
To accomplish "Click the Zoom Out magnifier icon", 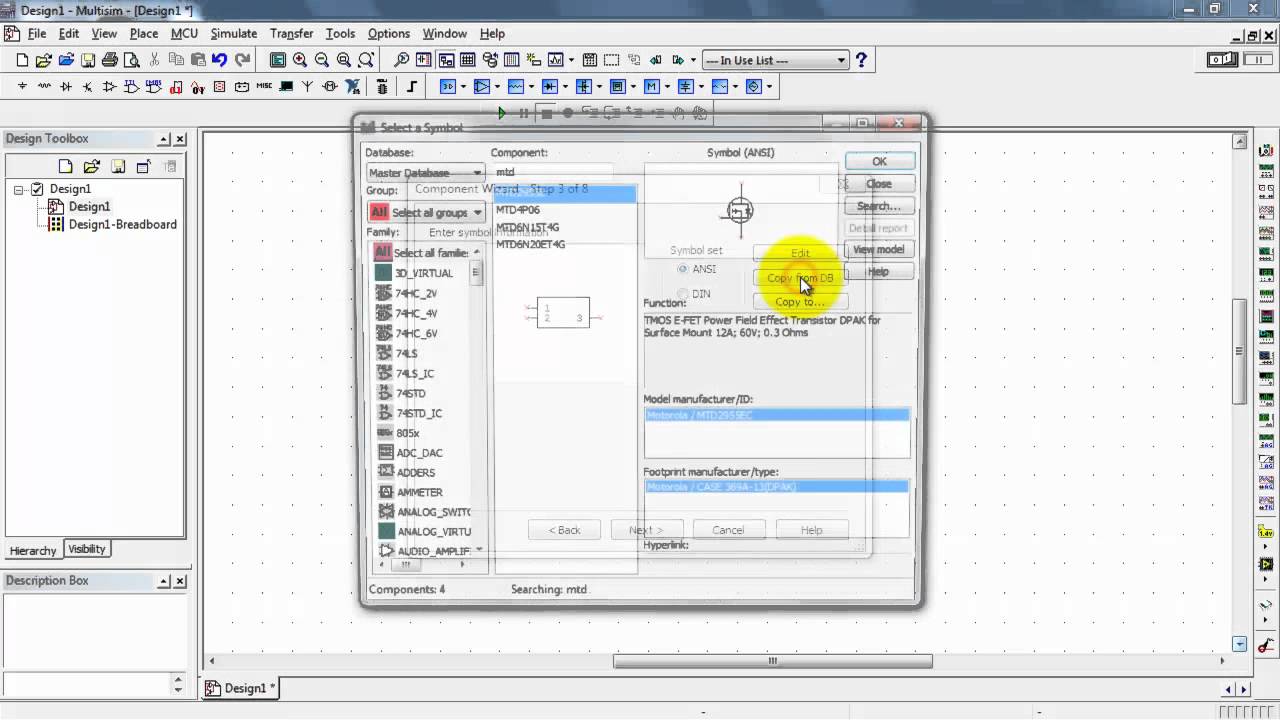I will point(322,60).
